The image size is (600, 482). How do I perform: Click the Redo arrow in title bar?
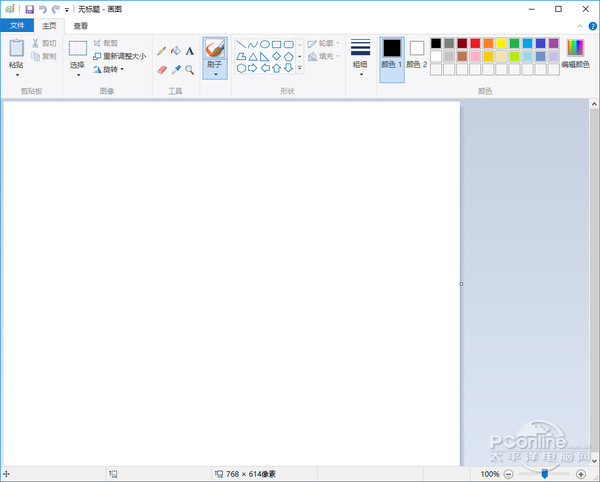[56, 9]
